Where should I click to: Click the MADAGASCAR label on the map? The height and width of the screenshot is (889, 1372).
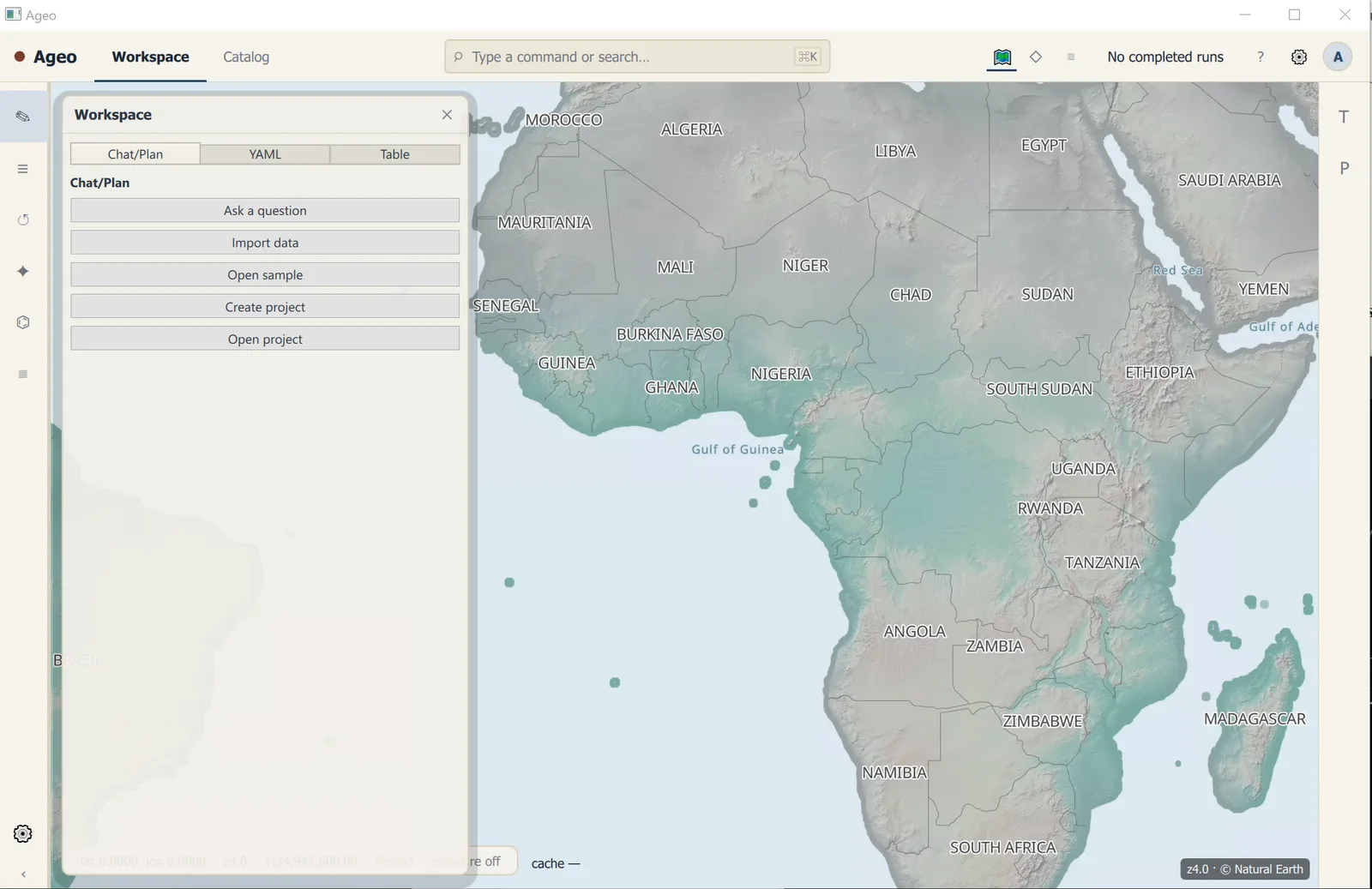tap(1255, 718)
